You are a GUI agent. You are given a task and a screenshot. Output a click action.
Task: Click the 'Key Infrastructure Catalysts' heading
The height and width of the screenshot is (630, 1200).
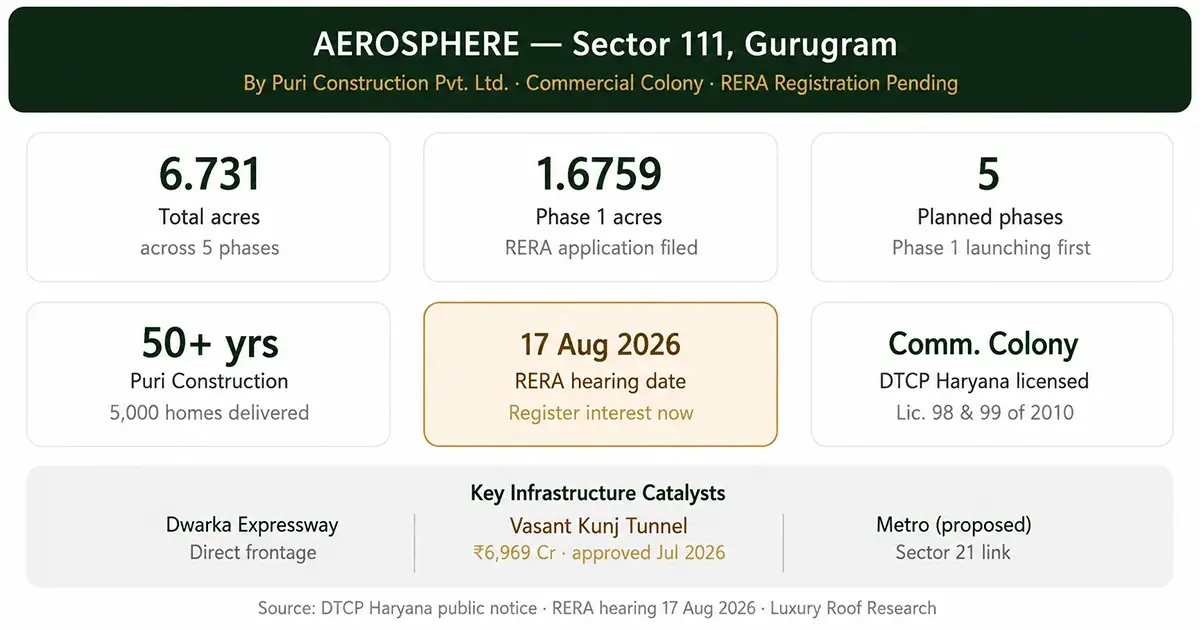click(x=598, y=493)
